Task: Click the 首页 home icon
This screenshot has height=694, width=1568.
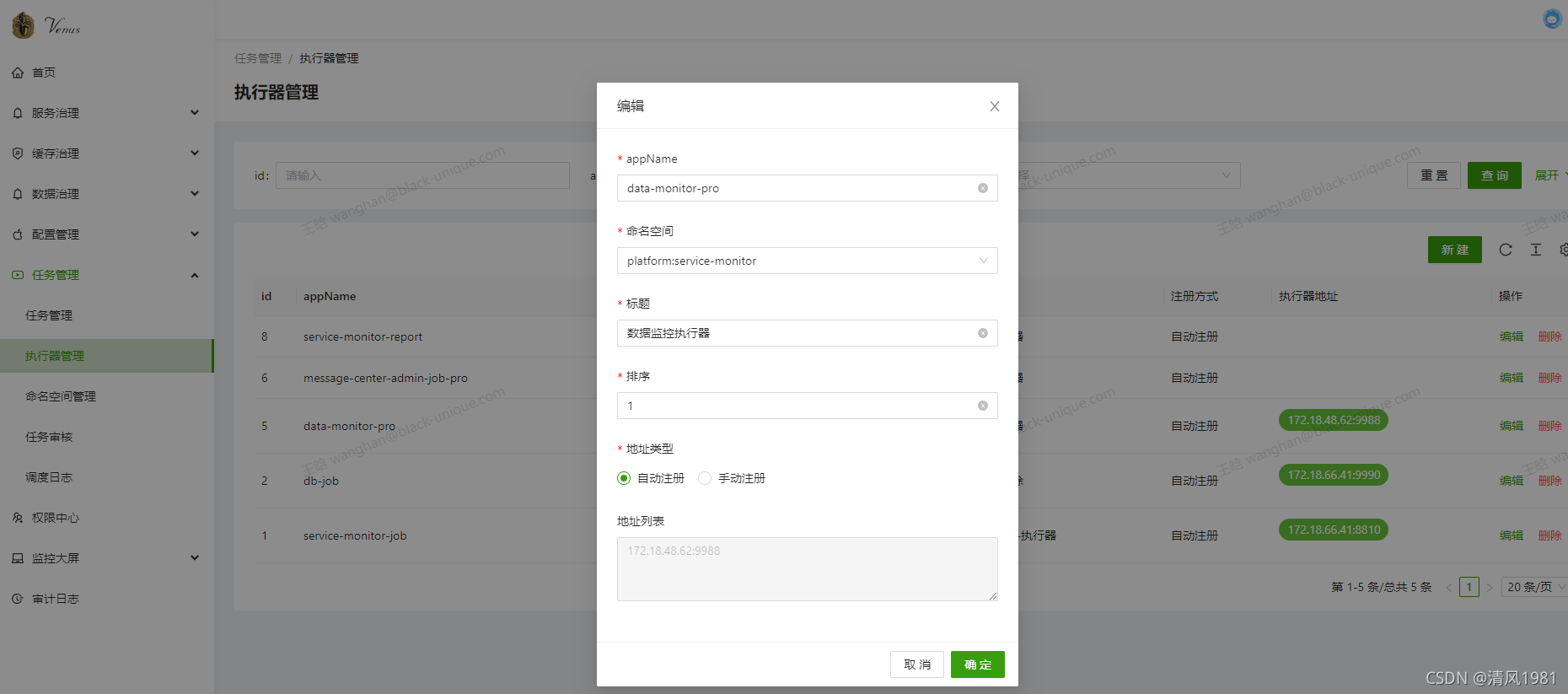Action: (18, 73)
